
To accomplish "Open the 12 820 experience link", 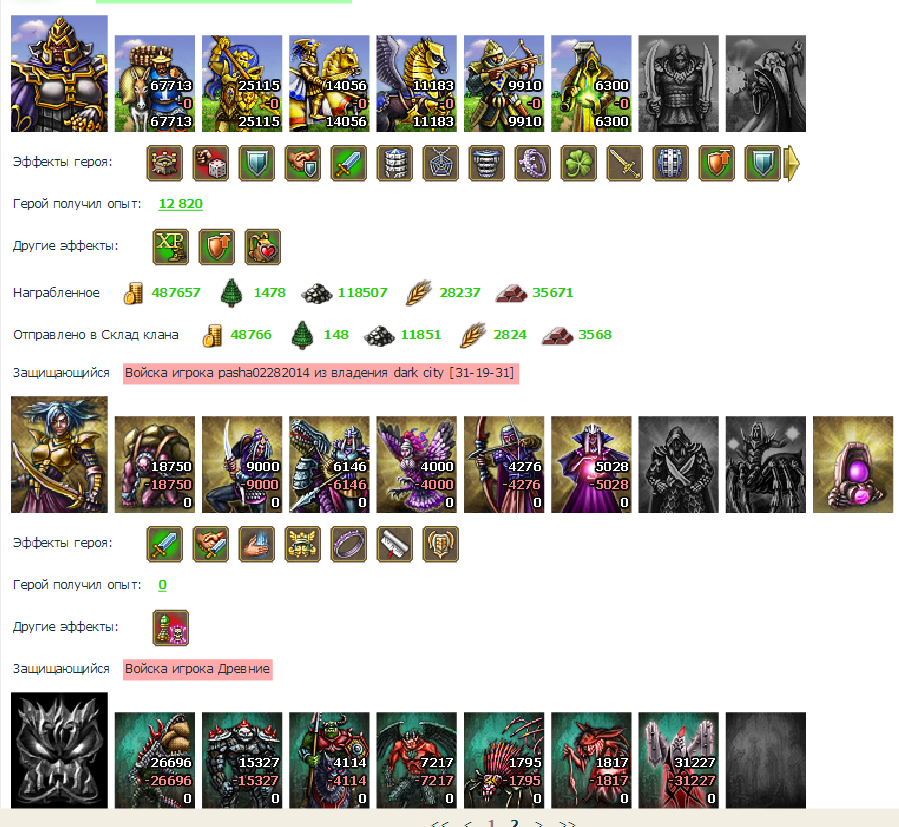I will pos(181,204).
